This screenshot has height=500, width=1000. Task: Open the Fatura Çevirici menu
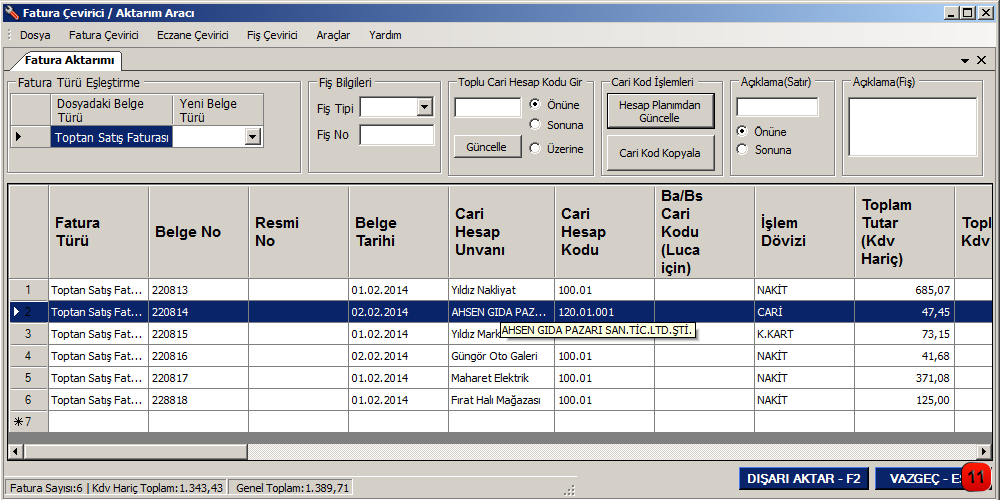tap(103, 35)
